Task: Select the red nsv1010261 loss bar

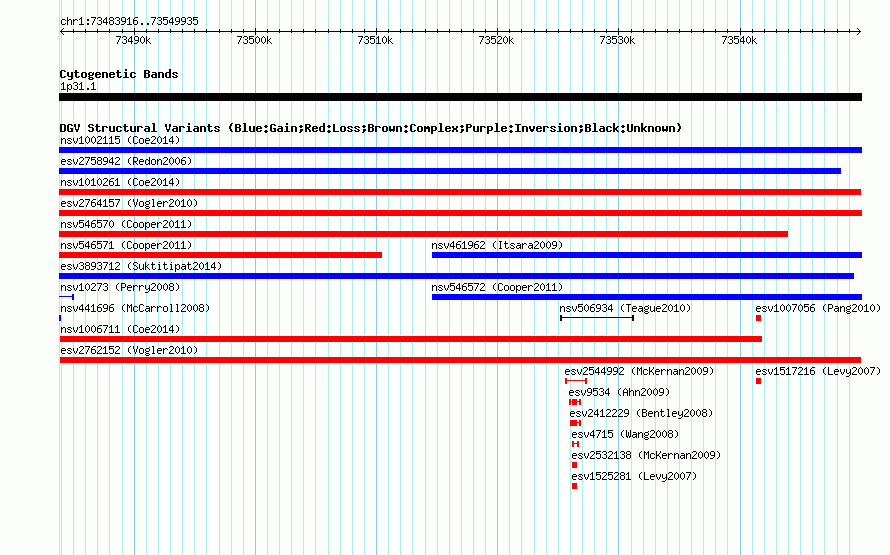Action: pos(460,192)
